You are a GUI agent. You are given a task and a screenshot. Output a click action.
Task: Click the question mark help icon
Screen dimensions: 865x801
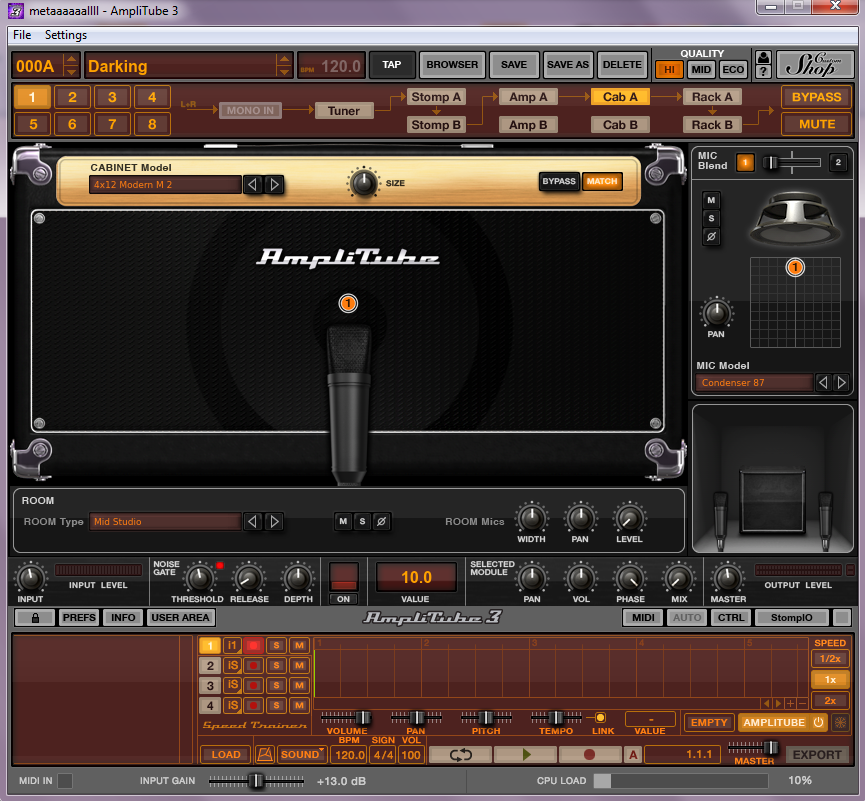point(763,72)
